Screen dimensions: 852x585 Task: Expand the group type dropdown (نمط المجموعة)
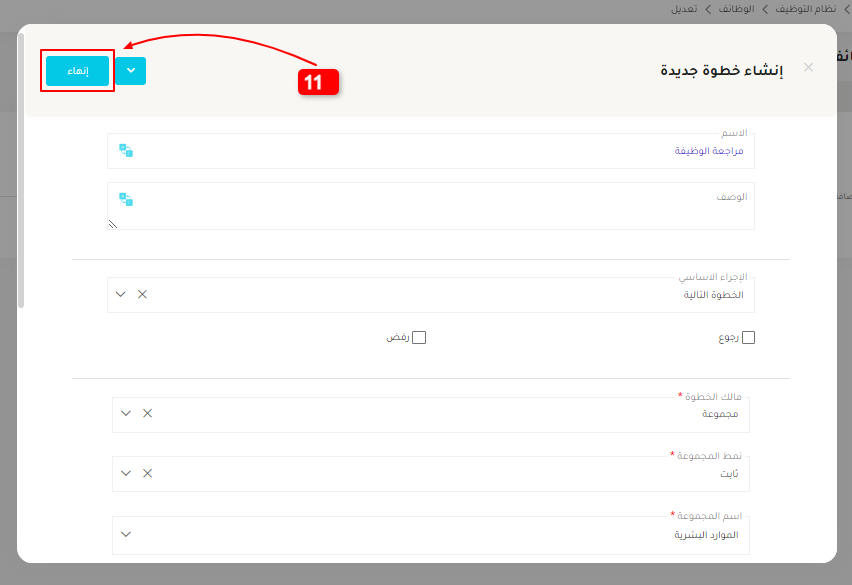pyautogui.click(x=126, y=473)
